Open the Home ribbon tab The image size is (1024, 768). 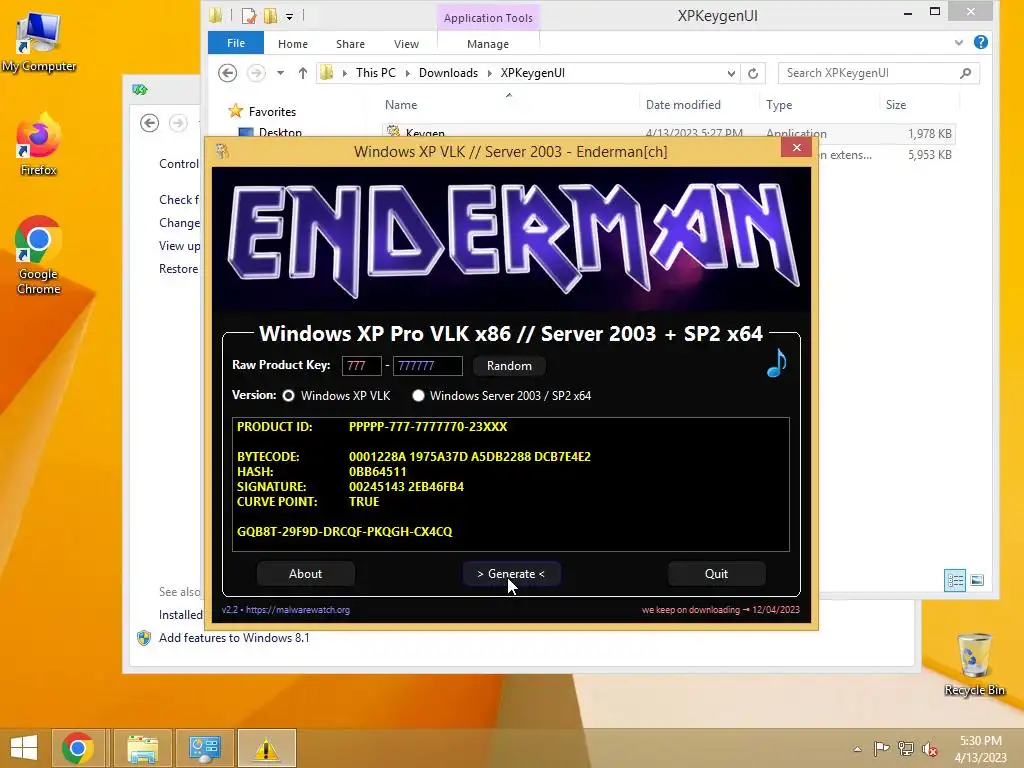pos(293,44)
